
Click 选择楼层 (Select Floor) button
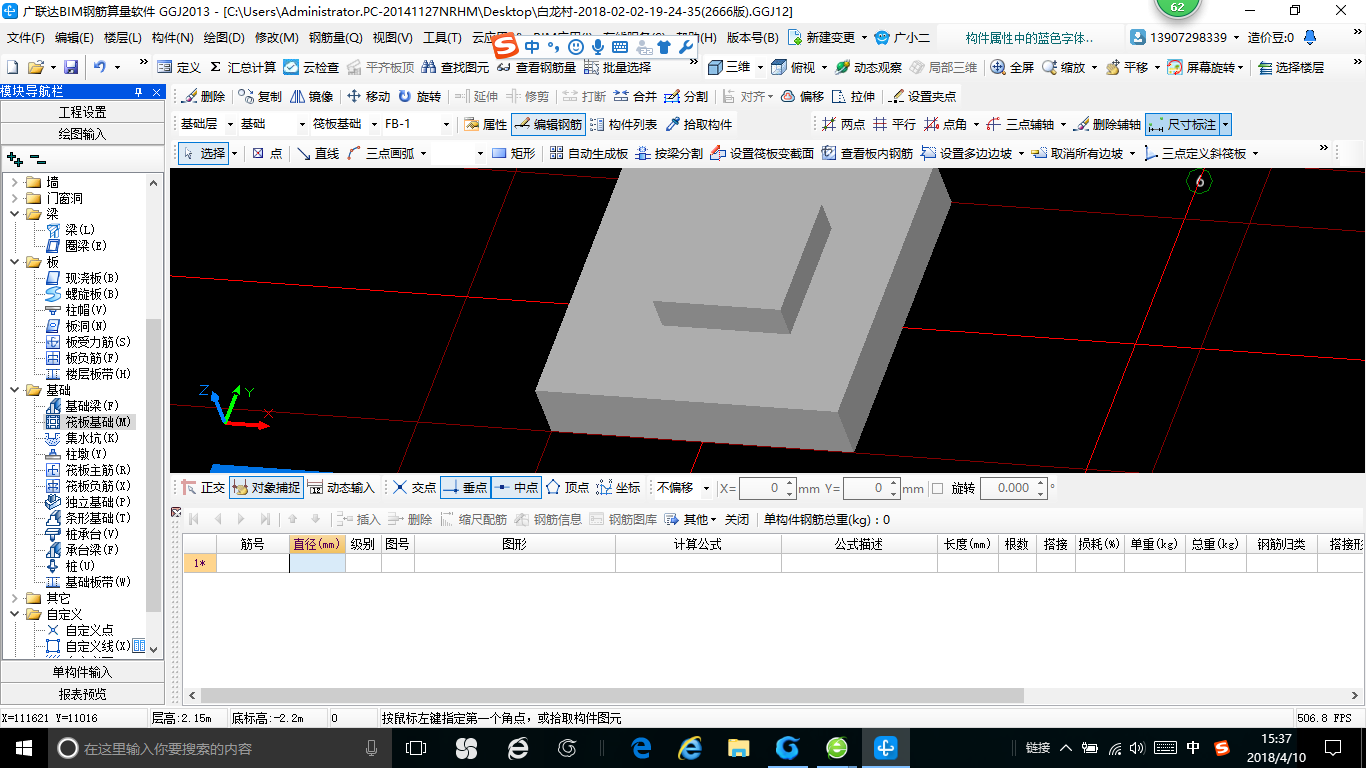(x=1291, y=67)
